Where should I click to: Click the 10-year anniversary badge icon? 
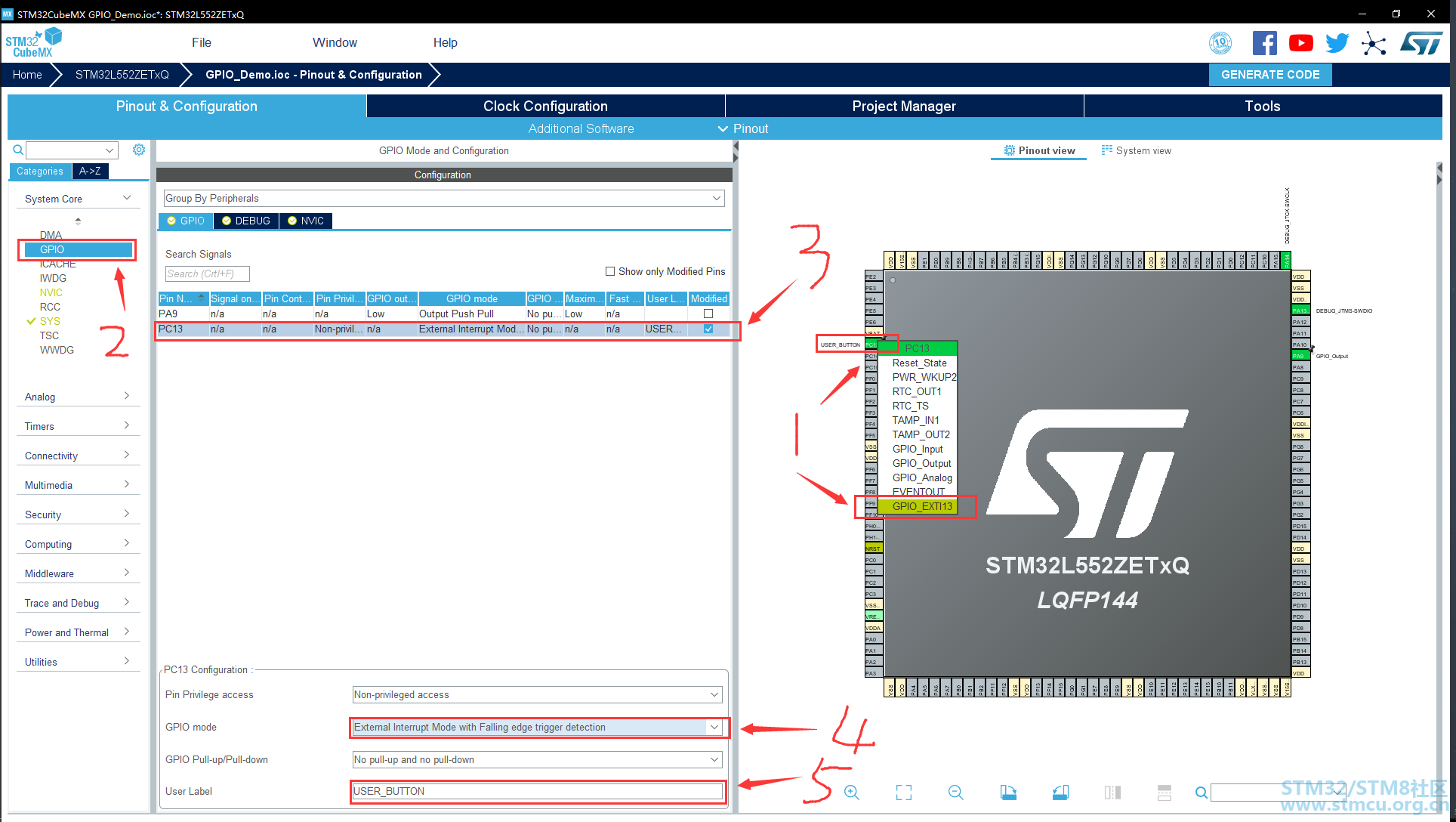(x=1220, y=43)
